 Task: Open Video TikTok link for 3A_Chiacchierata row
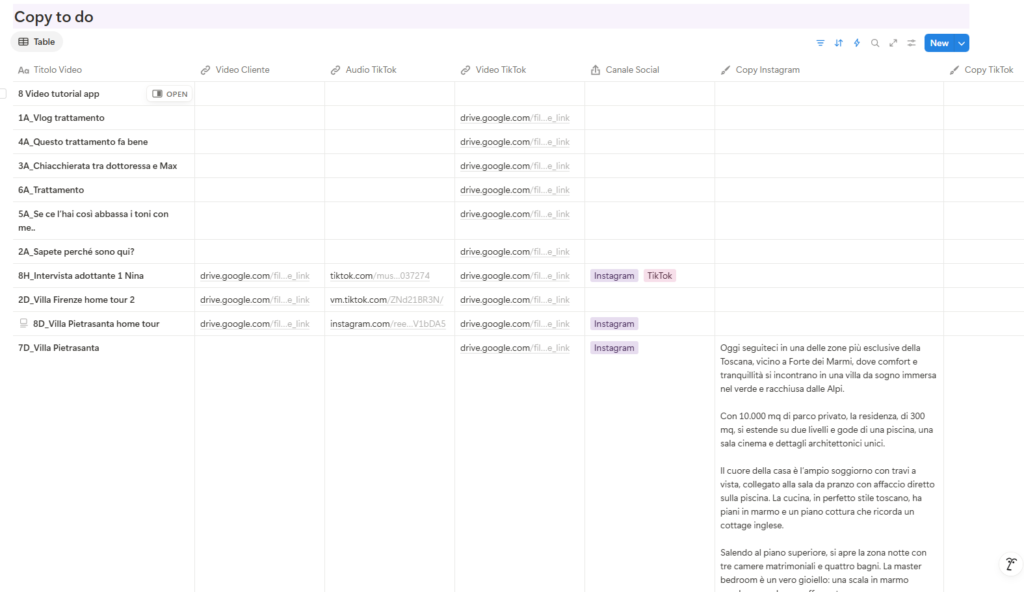point(515,166)
